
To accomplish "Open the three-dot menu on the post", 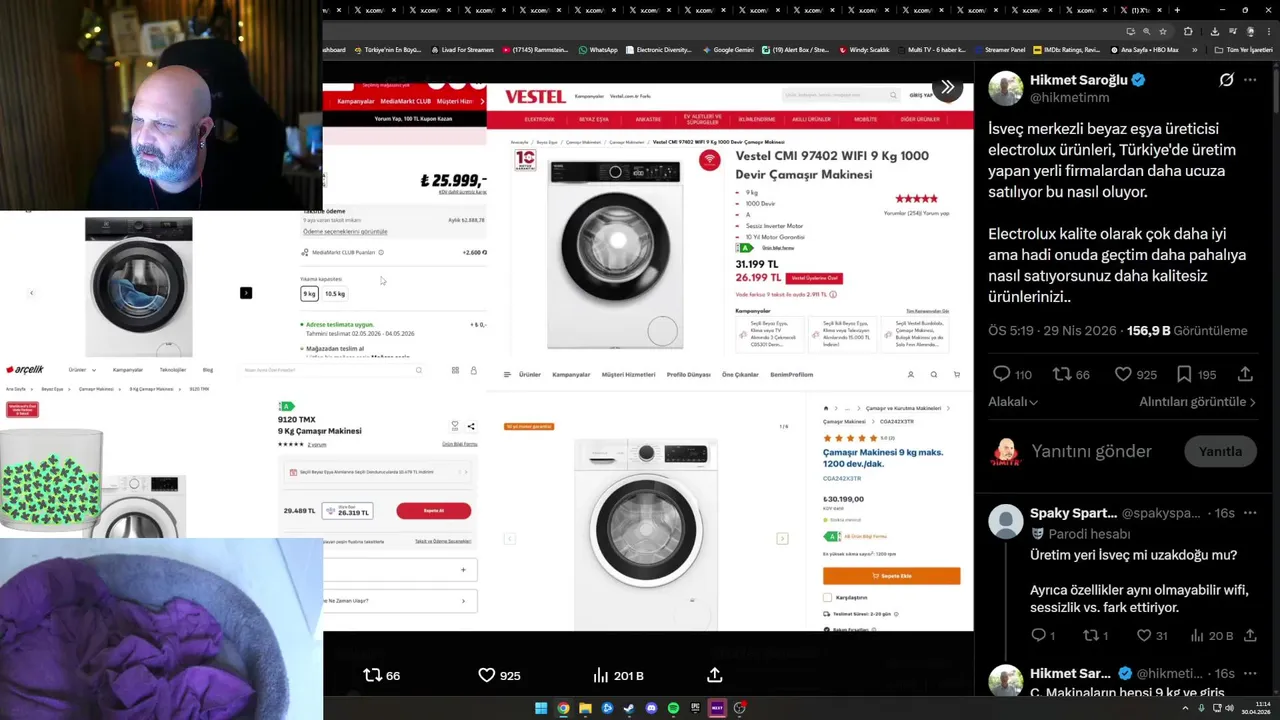I will [x=1250, y=80].
